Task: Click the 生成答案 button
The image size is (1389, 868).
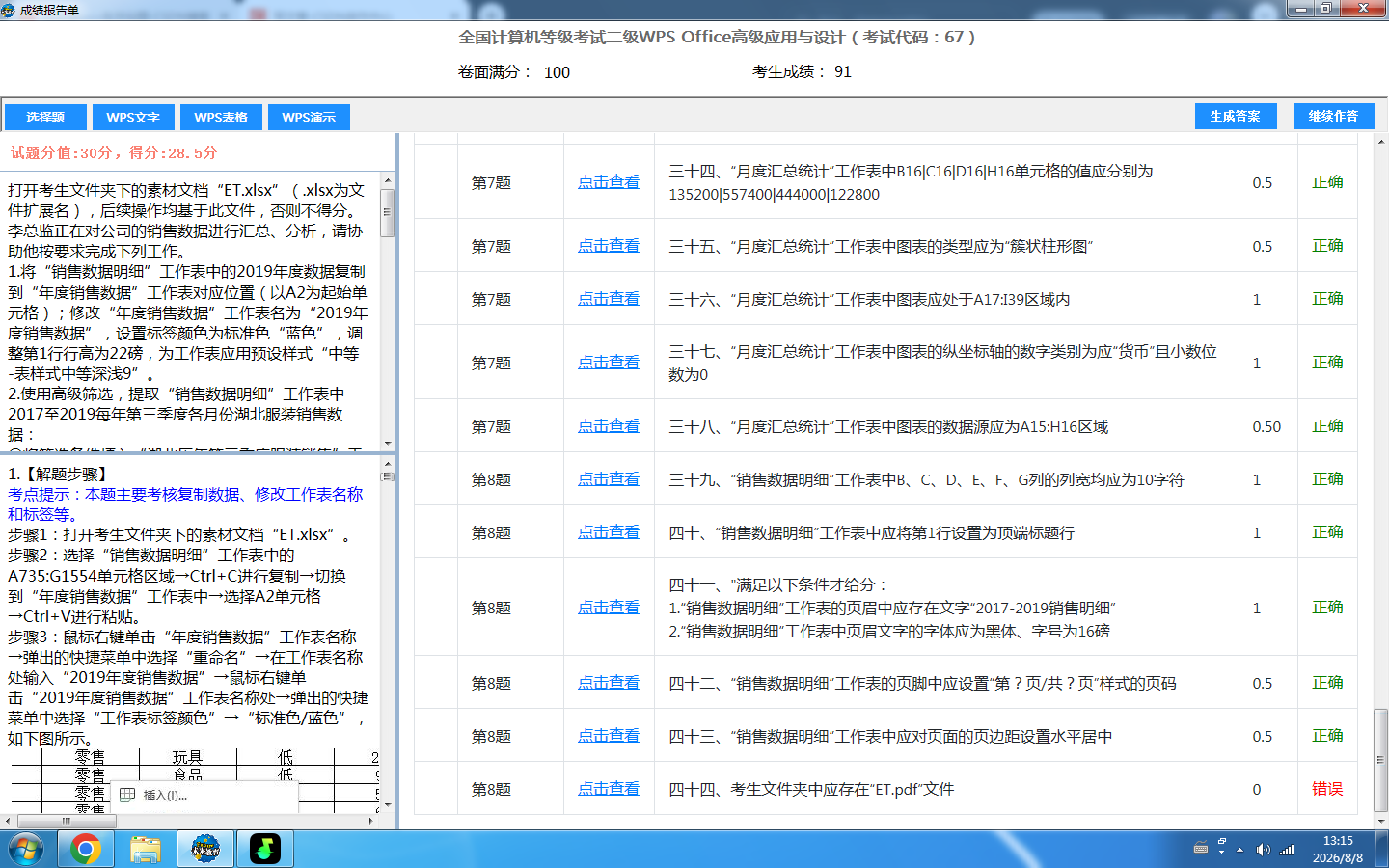Action: coord(1236,116)
